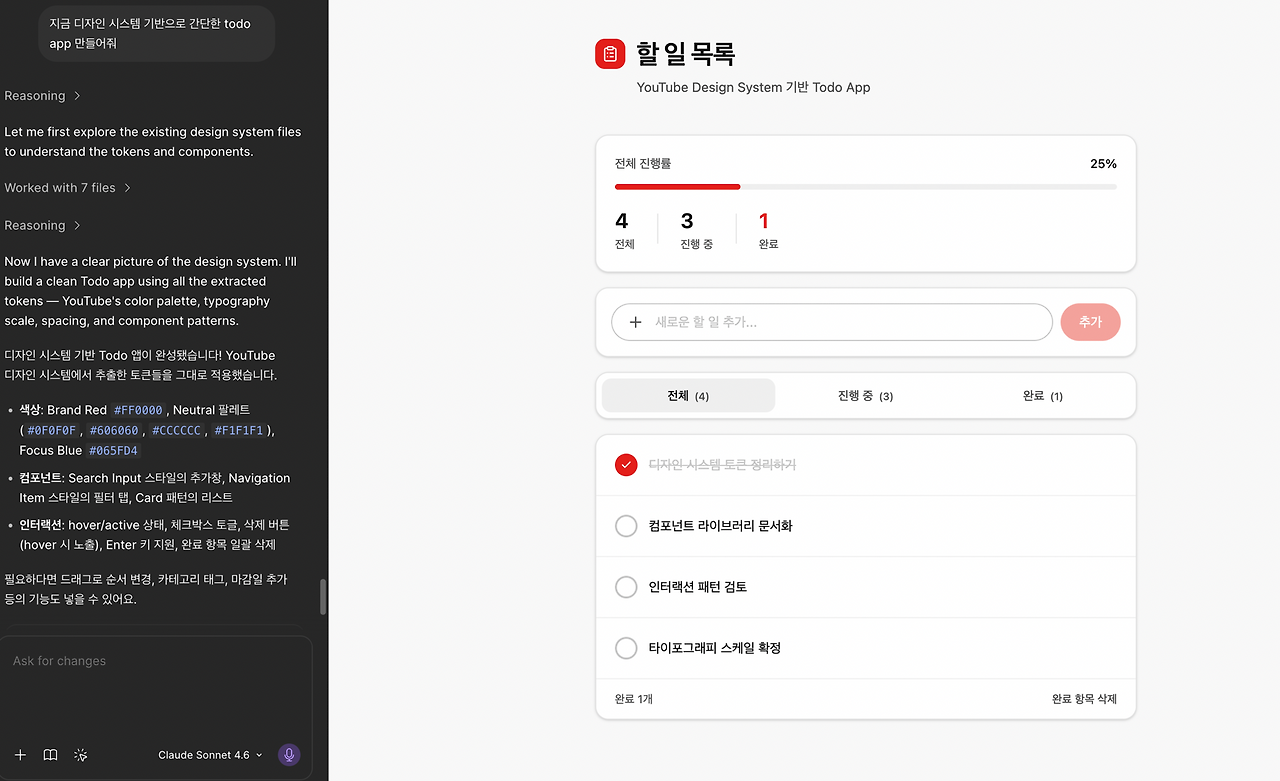The image size is (1280, 781).
Task: Click the plus icon inside the new todo field
Action: pyautogui.click(x=636, y=322)
